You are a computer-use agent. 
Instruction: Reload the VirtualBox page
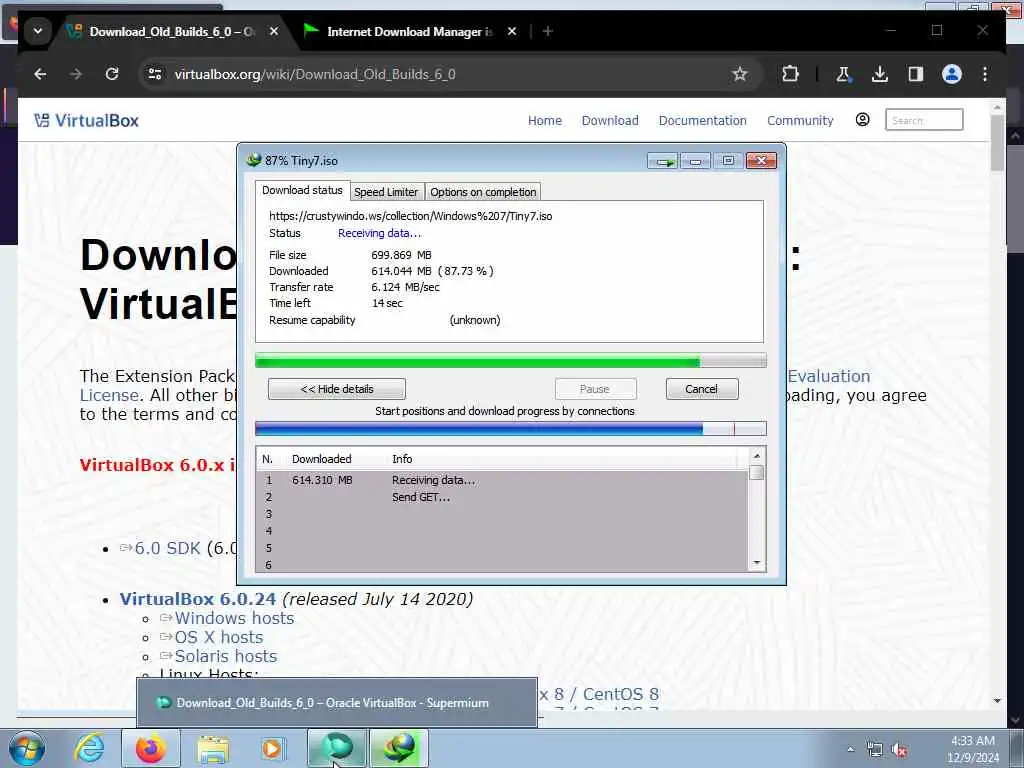click(x=112, y=74)
